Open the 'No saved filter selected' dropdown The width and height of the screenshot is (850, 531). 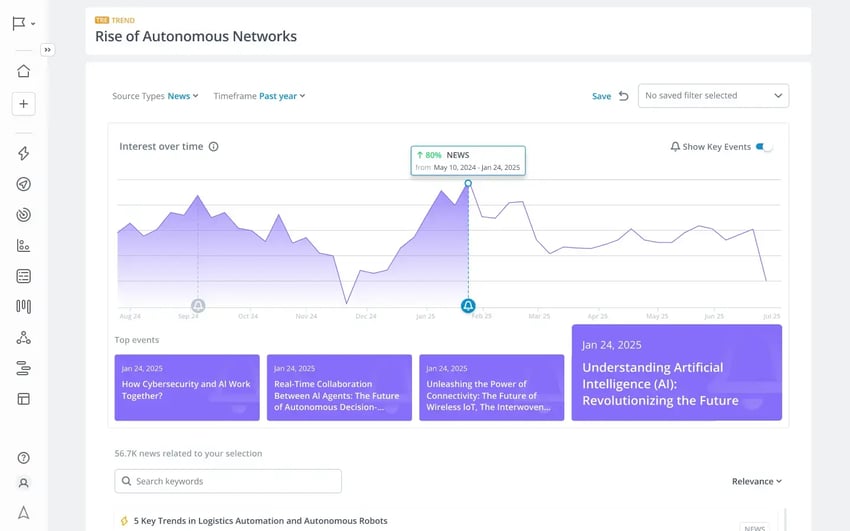point(713,95)
